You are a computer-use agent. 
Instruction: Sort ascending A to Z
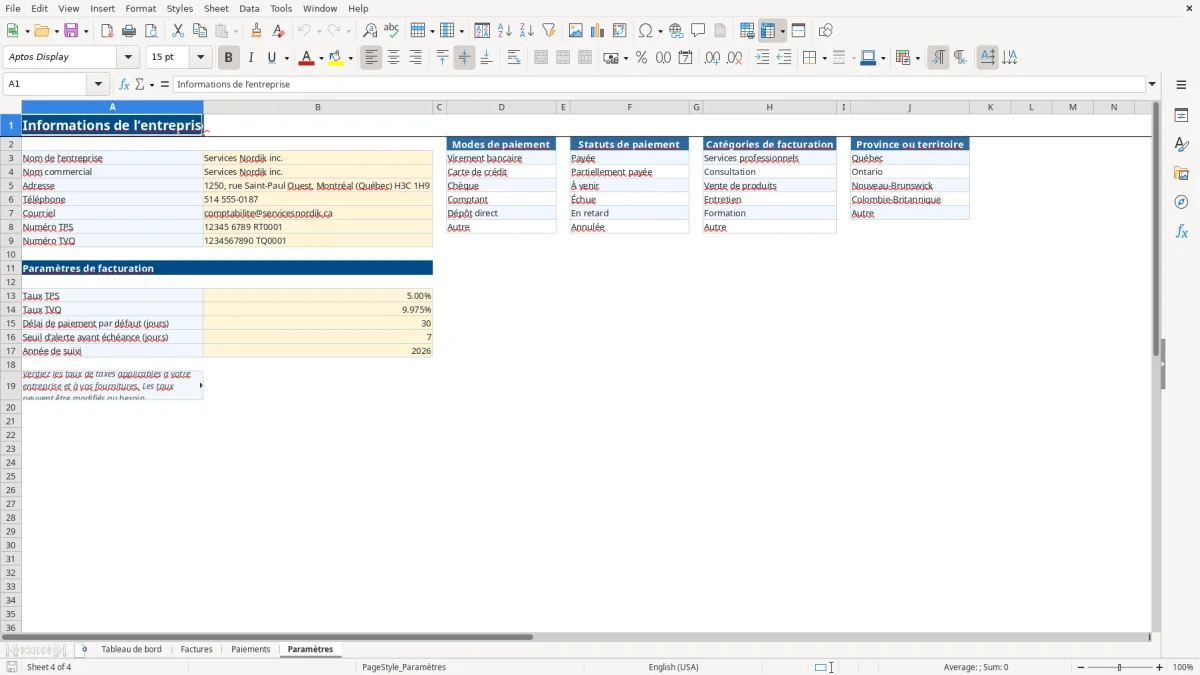pos(505,31)
